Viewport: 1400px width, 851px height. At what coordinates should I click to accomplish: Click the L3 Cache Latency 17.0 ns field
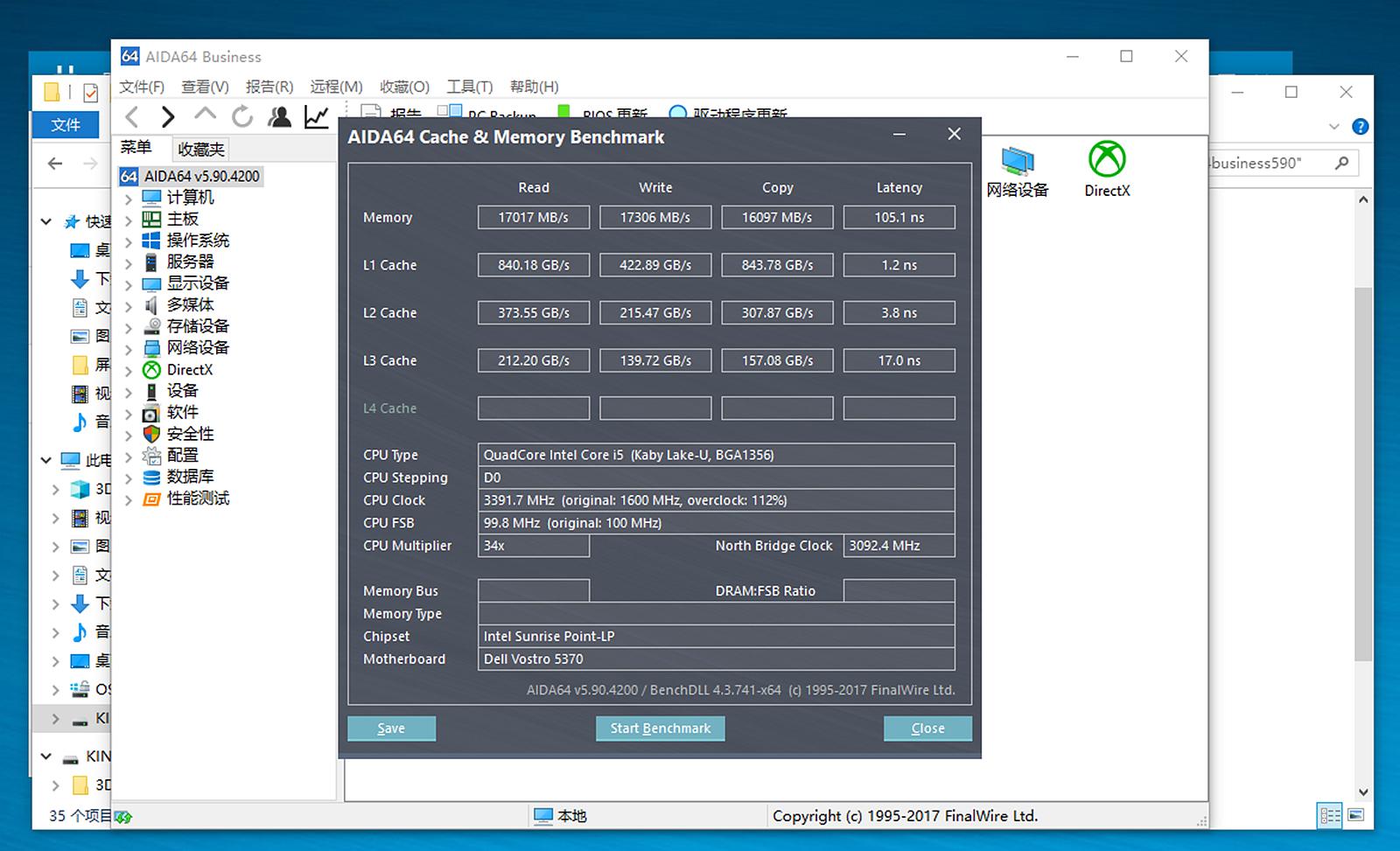coord(899,360)
